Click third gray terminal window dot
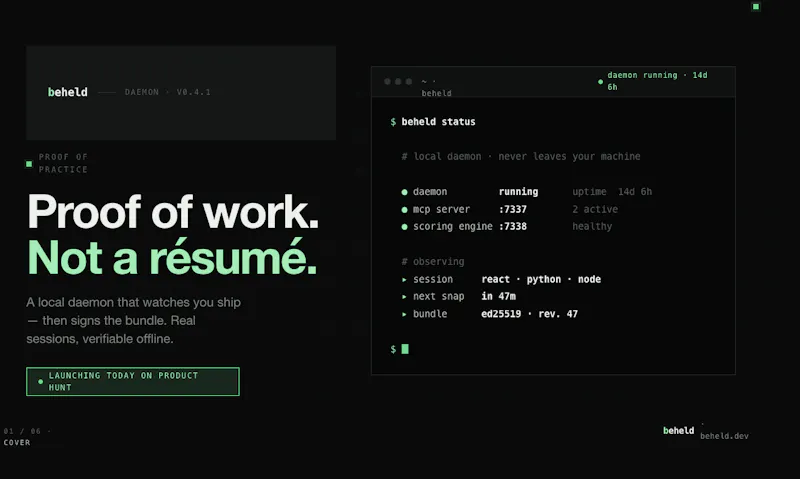The width and height of the screenshot is (800, 479). [x=409, y=82]
